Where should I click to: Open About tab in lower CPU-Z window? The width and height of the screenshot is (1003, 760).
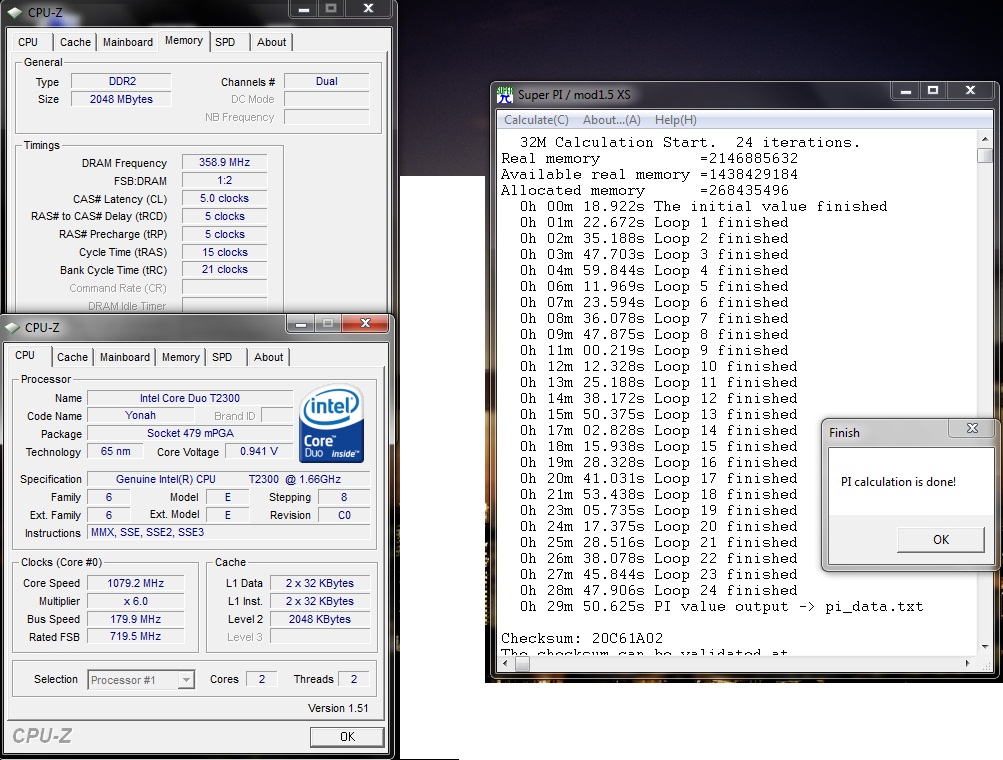269,357
